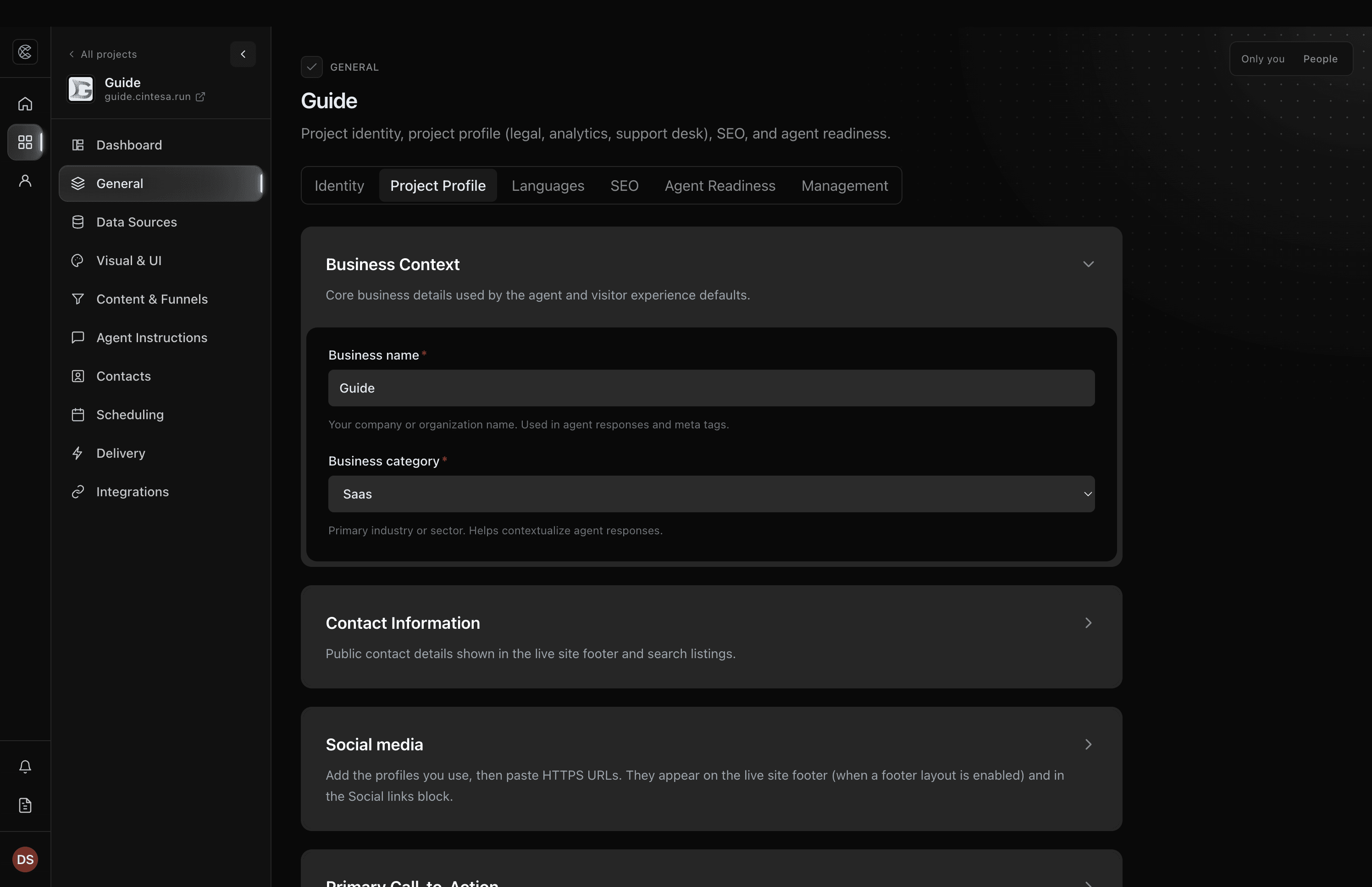Collapse the sidebar with the chevron button

pyautogui.click(x=243, y=54)
